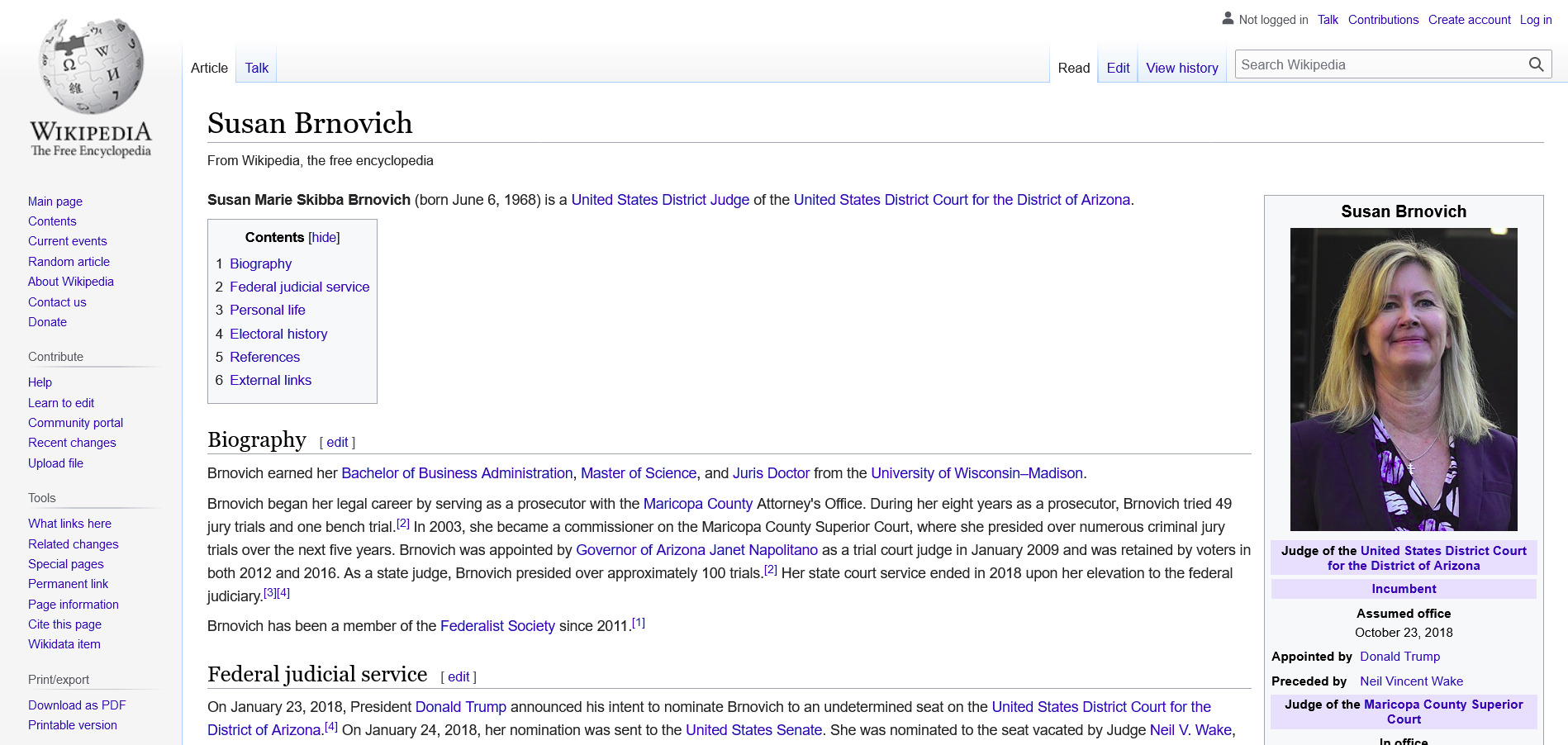The height and width of the screenshot is (745, 1568).
Task: Jump to Federal judicial service in contents
Action: pos(299,287)
